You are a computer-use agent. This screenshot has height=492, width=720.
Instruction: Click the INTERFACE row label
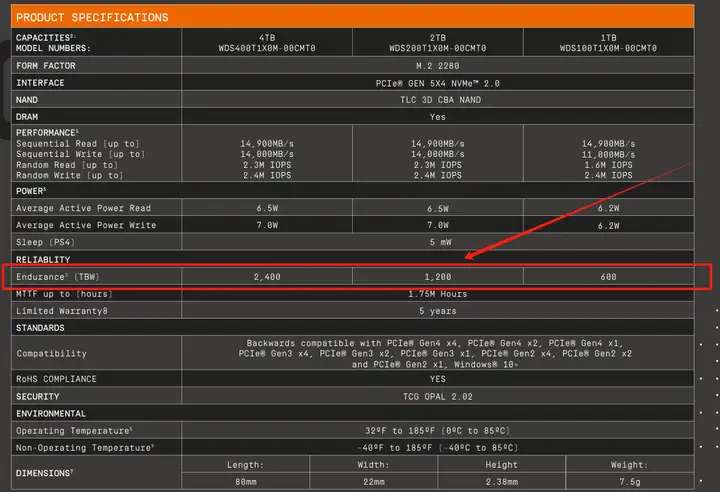click(x=40, y=83)
